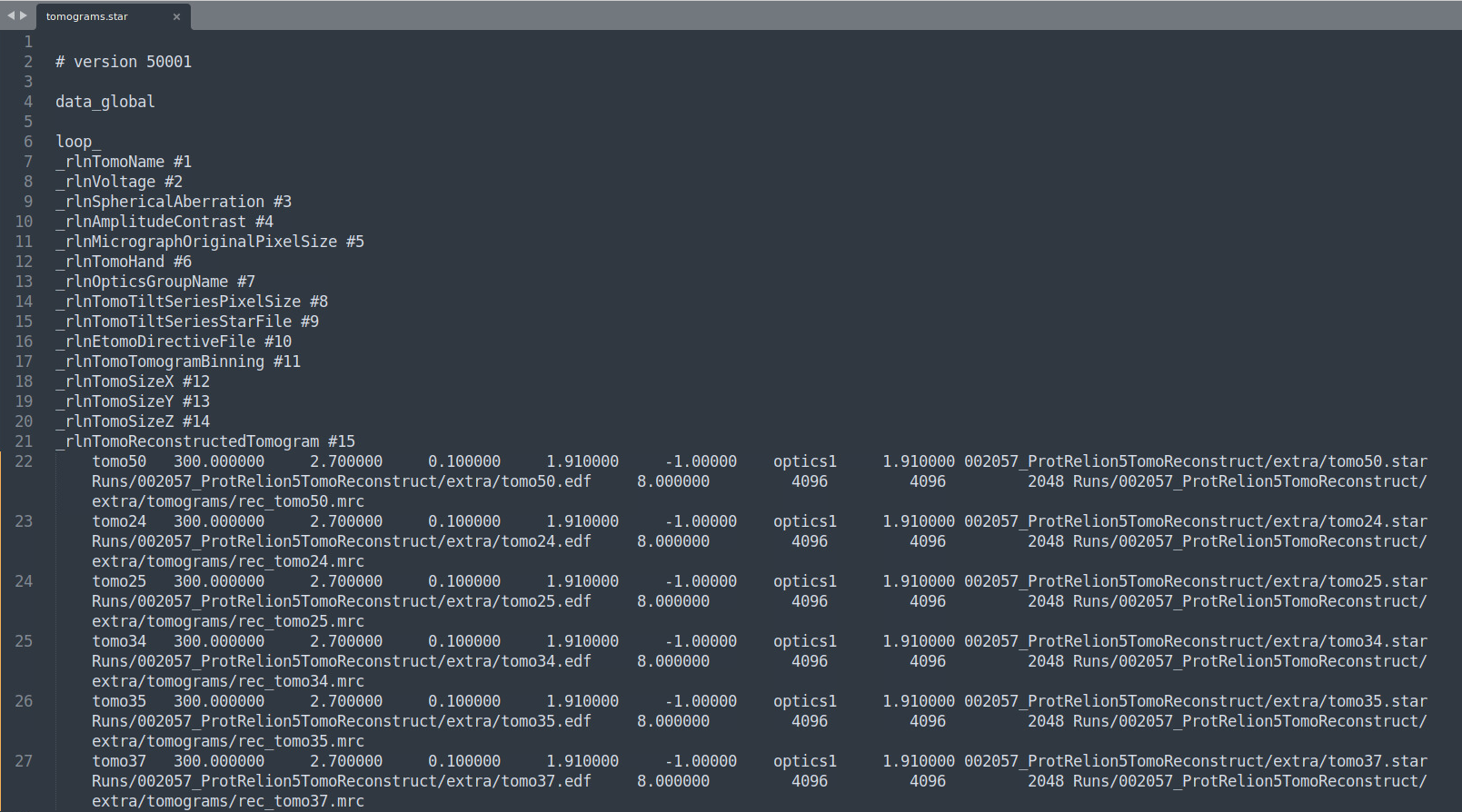The width and height of the screenshot is (1462, 812).
Task: Click '_rlnTomoTiltSeriesPixelSize #8' label
Action: point(192,302)
